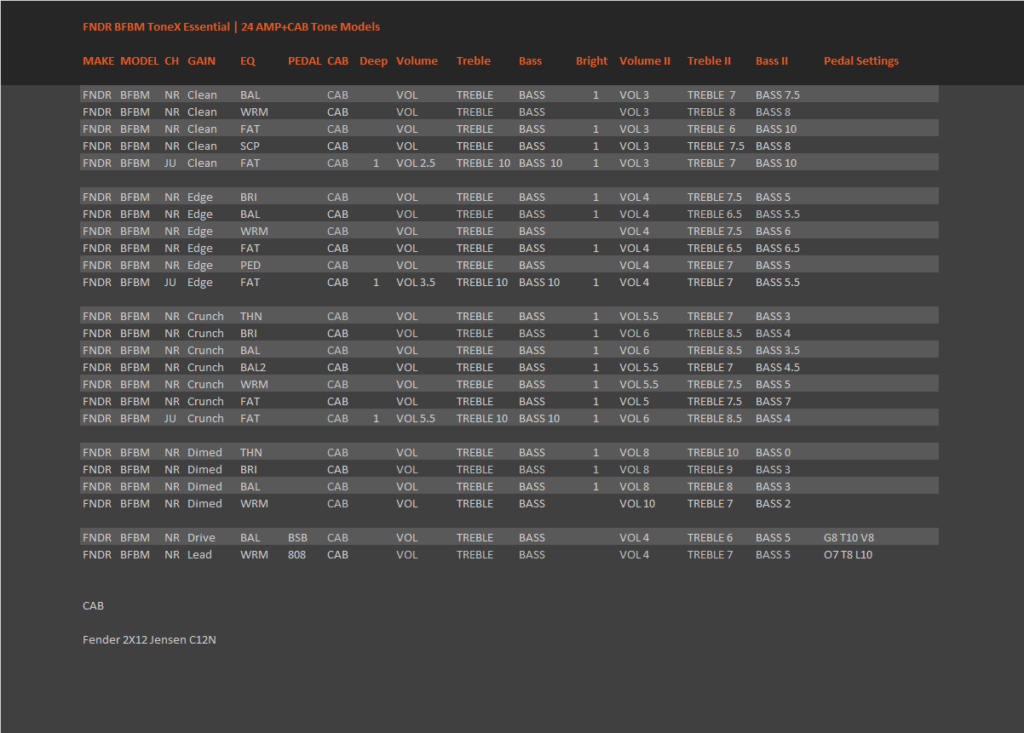This screenshot has height=733, width=1024.
Task: Select the EQ column header
Action: click(x=248, y=61)
